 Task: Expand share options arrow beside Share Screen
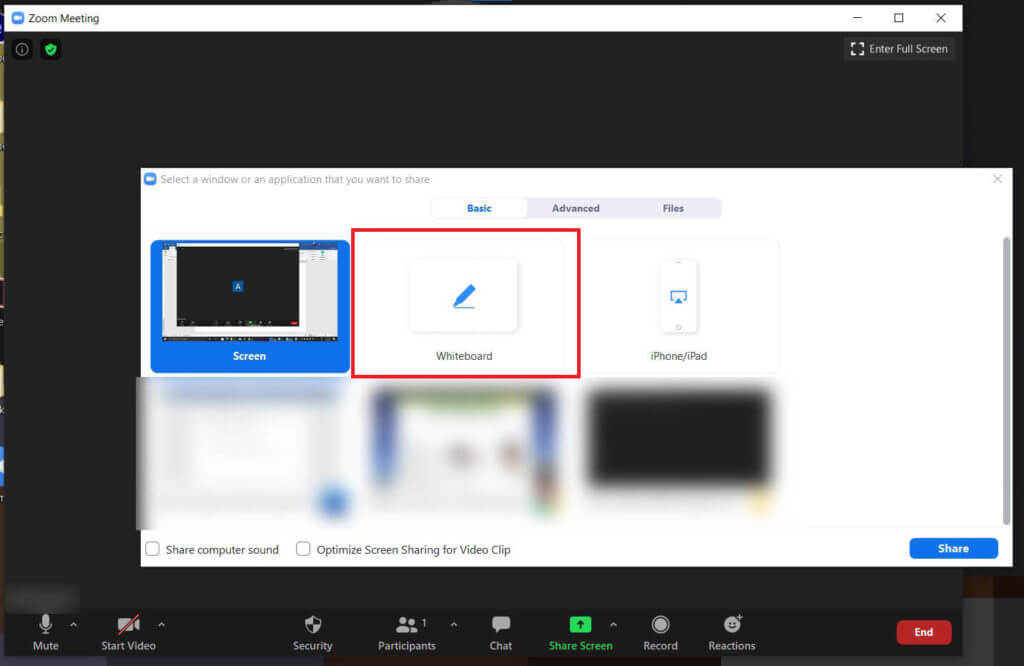[x=613, y=625]
